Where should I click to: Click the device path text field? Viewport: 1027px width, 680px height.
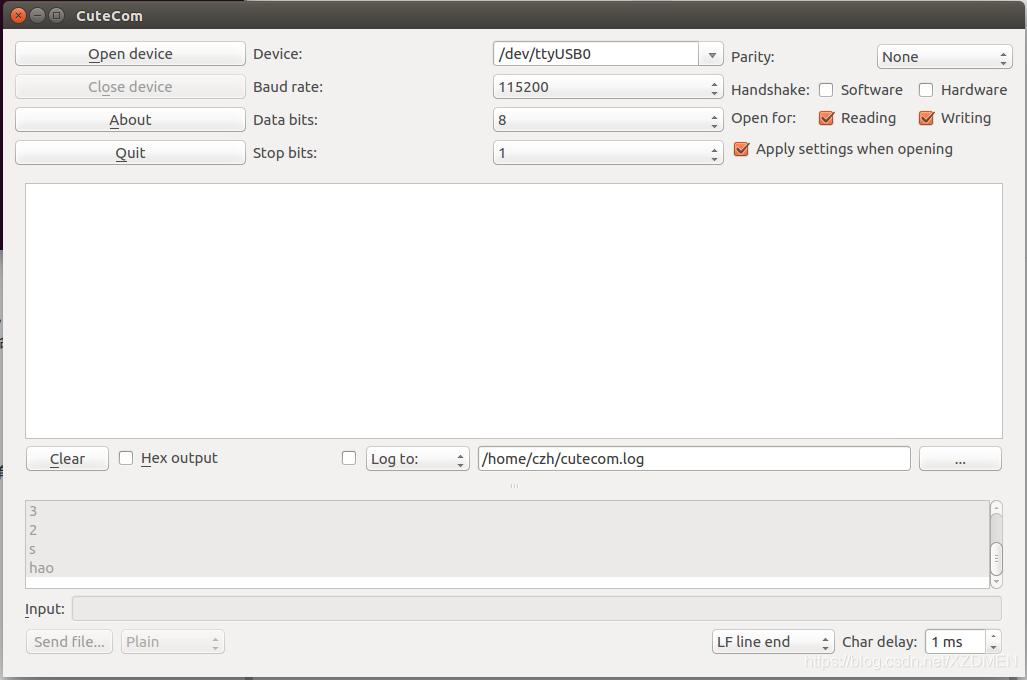[x=596, y=54]
